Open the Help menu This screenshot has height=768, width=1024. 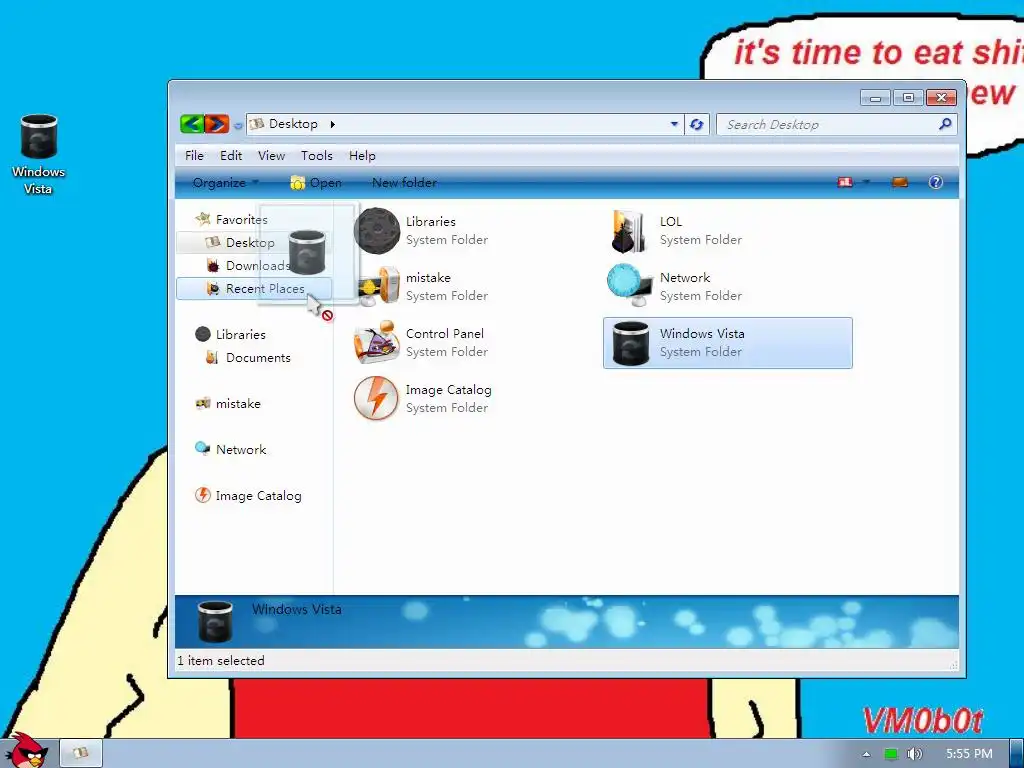[x=362, y=155]
